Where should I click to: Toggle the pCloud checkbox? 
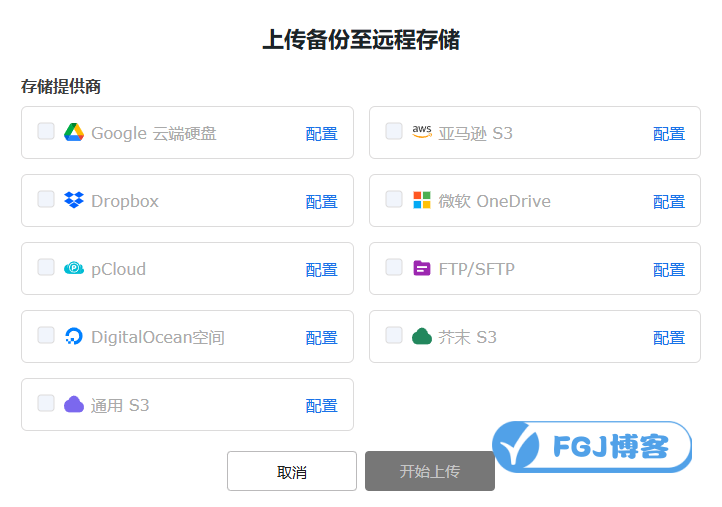pos(46,267)
